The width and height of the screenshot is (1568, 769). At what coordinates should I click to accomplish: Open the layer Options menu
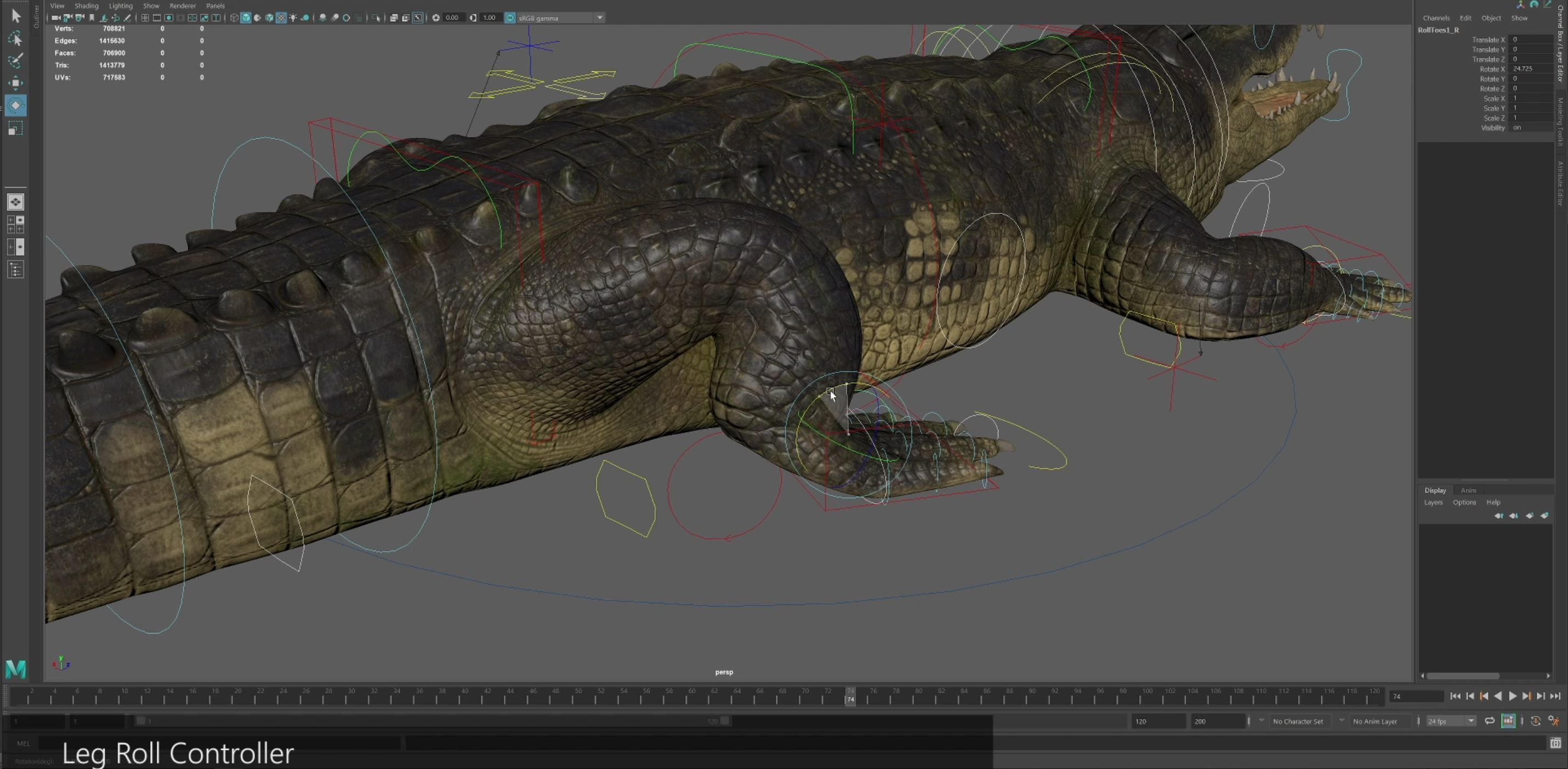[1464, 502]
